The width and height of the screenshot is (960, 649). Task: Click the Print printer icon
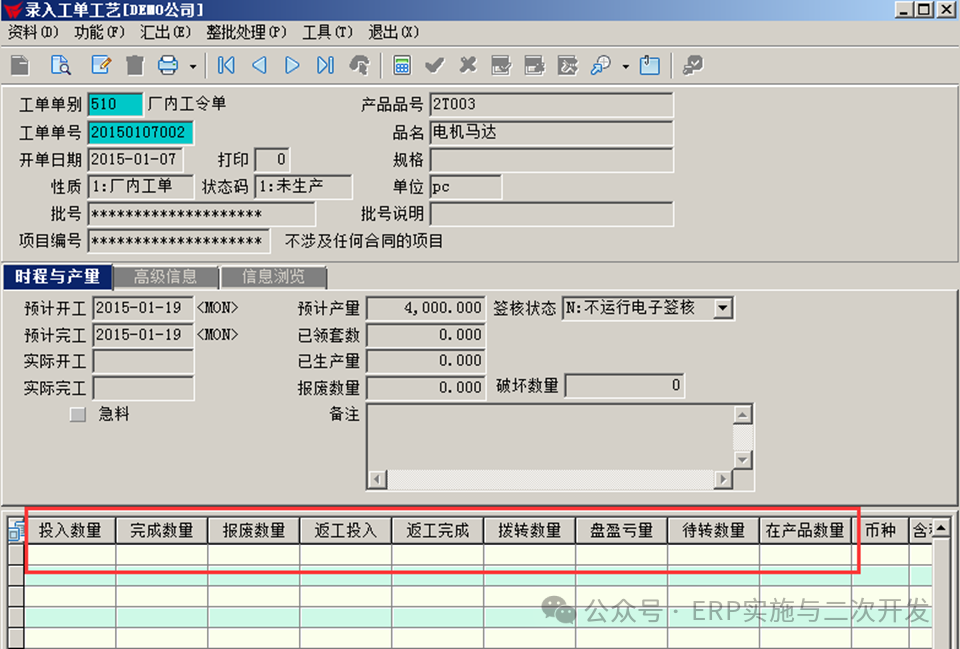pyautogui.click(x=168, y=66)
